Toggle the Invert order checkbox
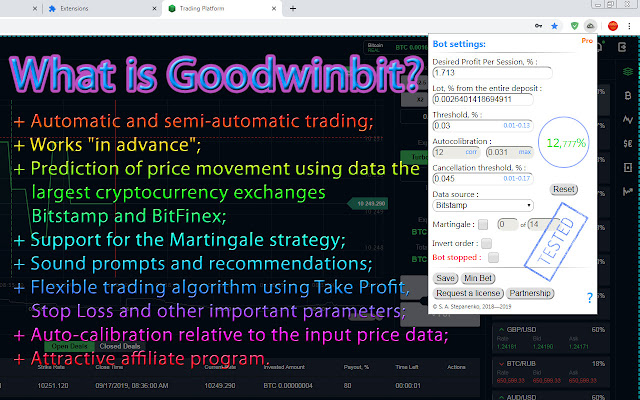 pyautogui.click(x=486, y=243)
